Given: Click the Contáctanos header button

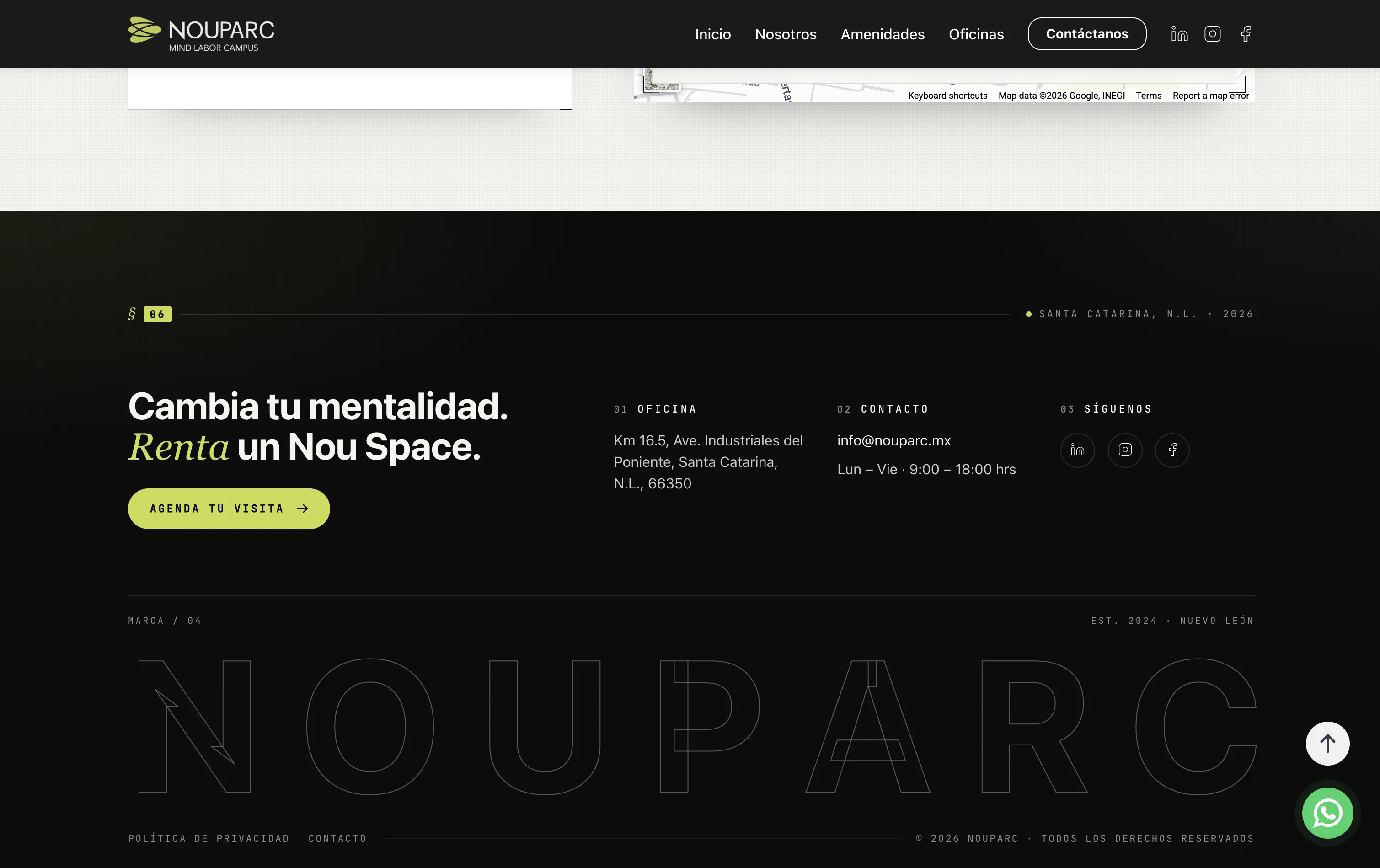Looking at the screenshot, I should pos(1086,34).
